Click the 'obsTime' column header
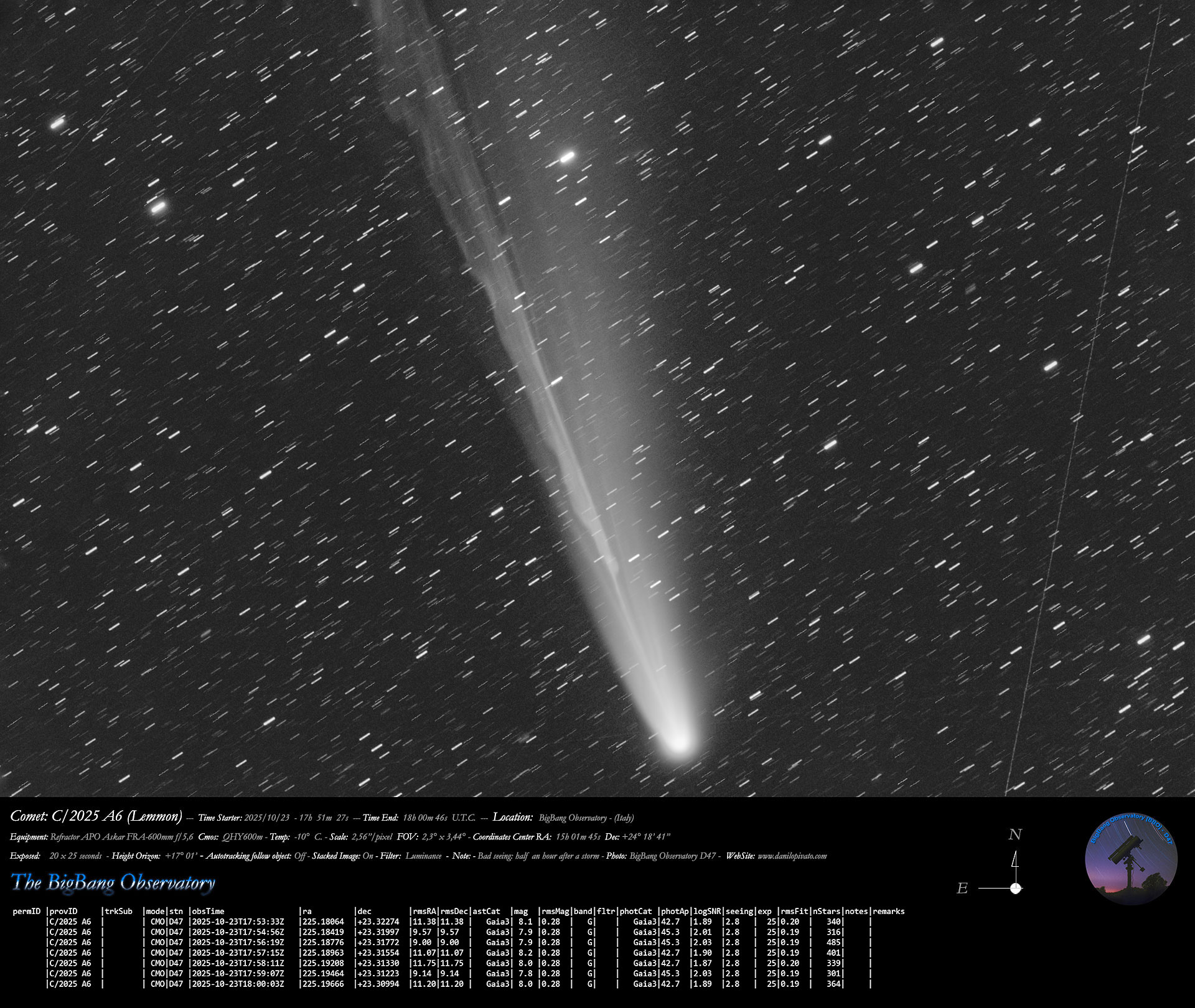Viewport: 1195px width, 1008px height. point(208,912)
